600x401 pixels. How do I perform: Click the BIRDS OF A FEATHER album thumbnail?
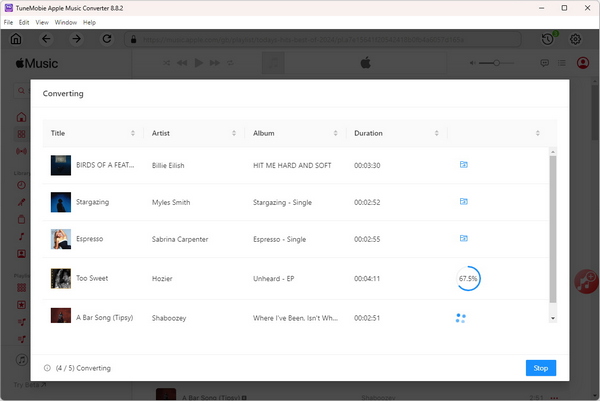[x=61, y=165]
